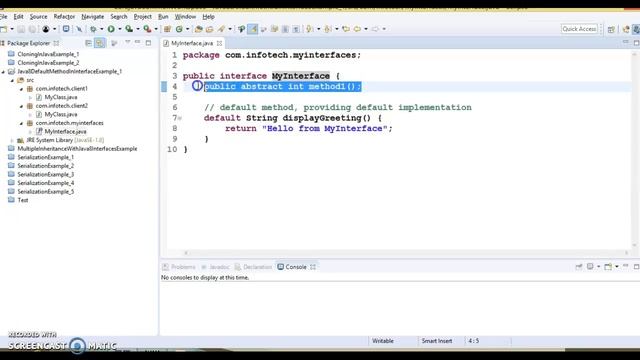Click the Search flashlight toolbar icon
Image resolution: width=640 pixels, height=360 pixels.
(x=221, y=29)
